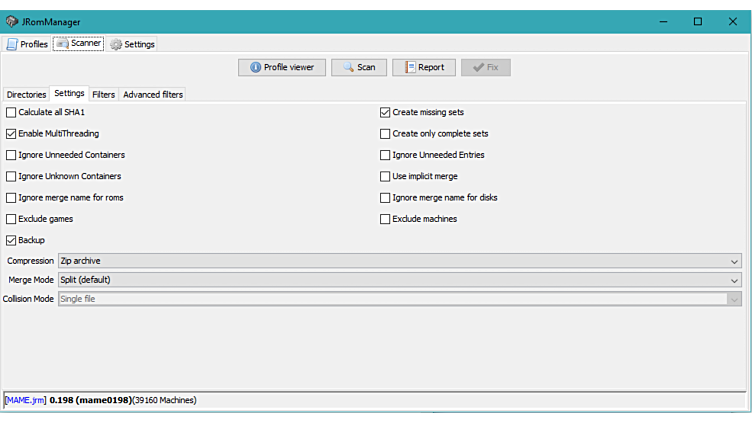Switch to the Directories tab
Image resolution: width=752 pixels, height=423 pixels.
26,94
